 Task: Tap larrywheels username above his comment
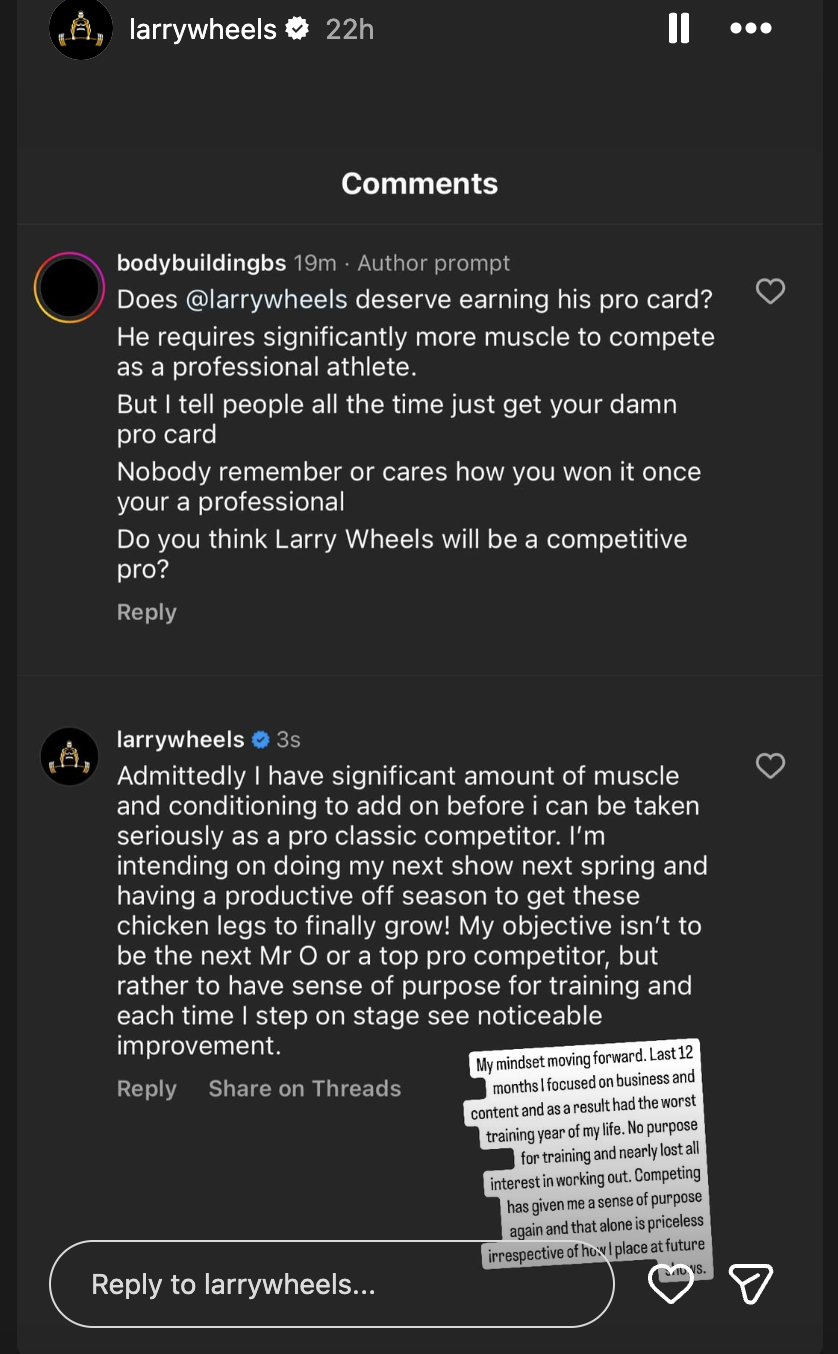click(180, 740)
